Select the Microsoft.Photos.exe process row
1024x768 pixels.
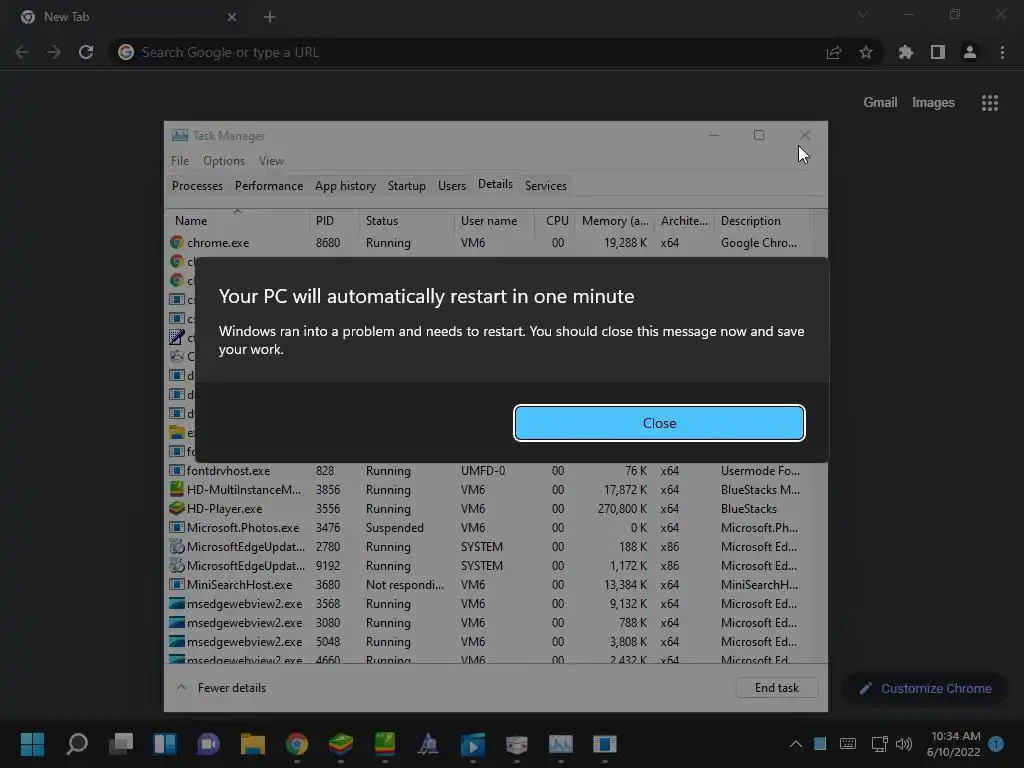[x=488, y=528]
